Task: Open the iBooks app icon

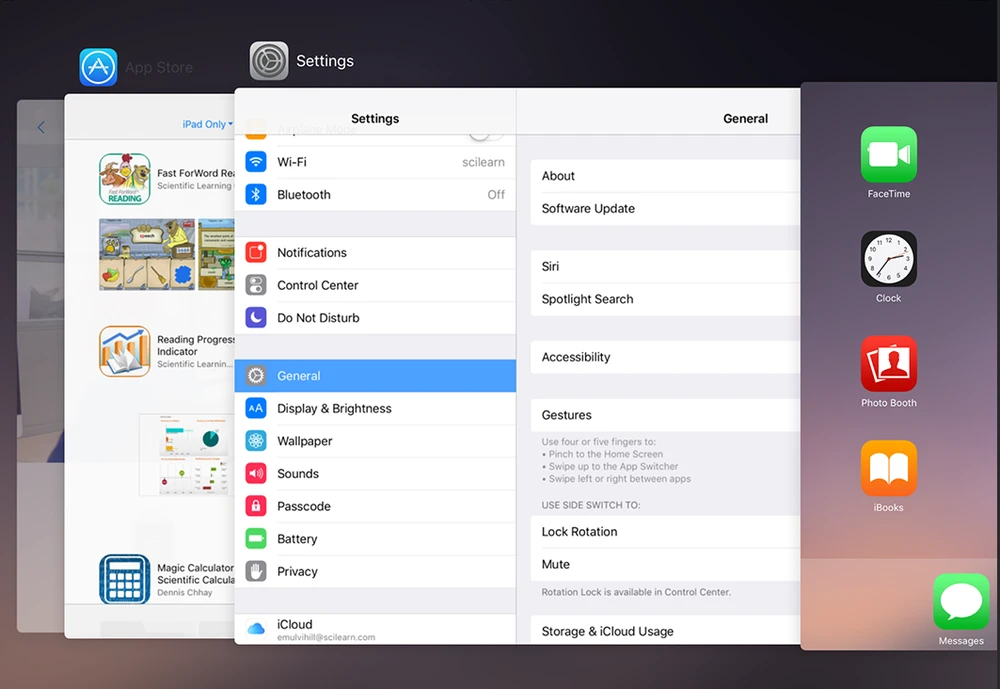Action: (x=888, y=468)
